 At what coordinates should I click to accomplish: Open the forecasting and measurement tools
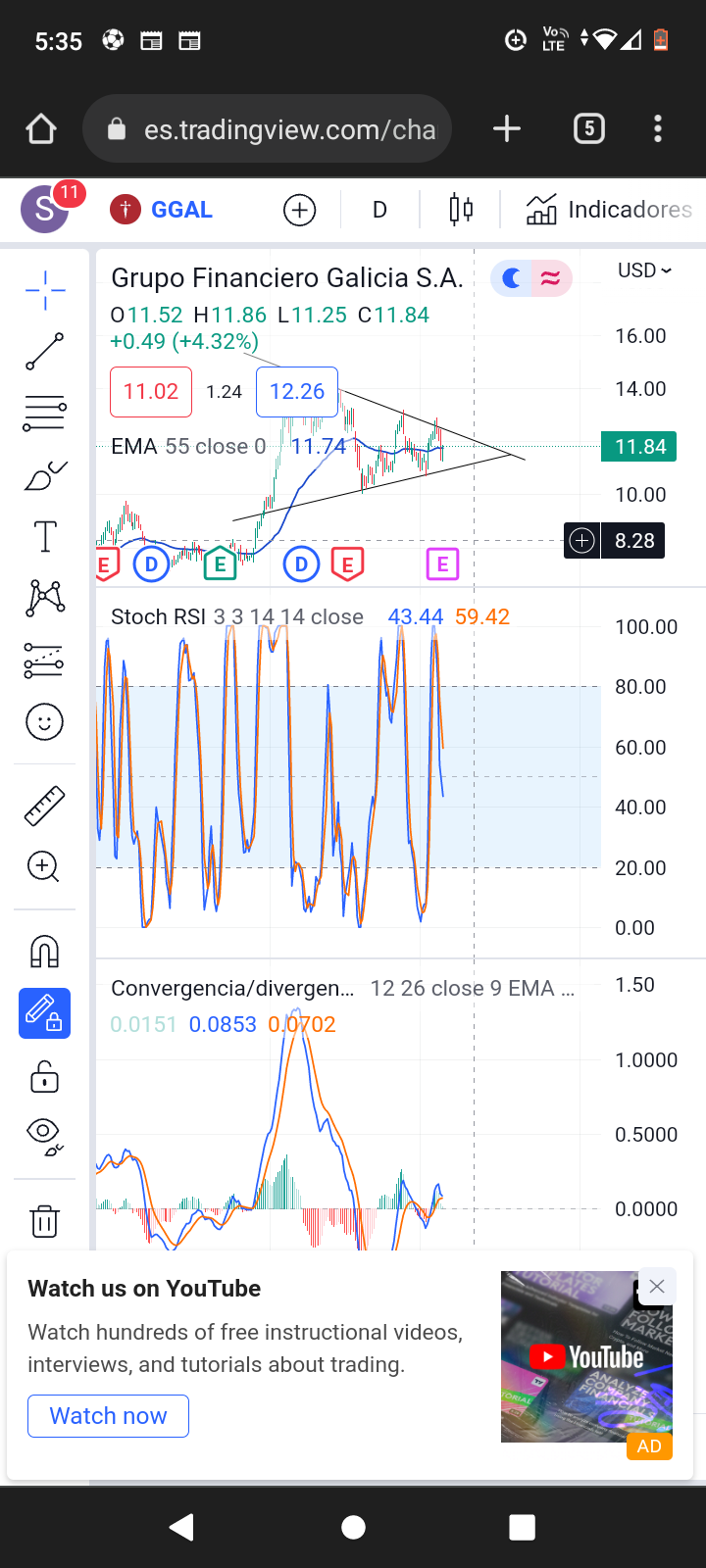click(x=45, y=661)
